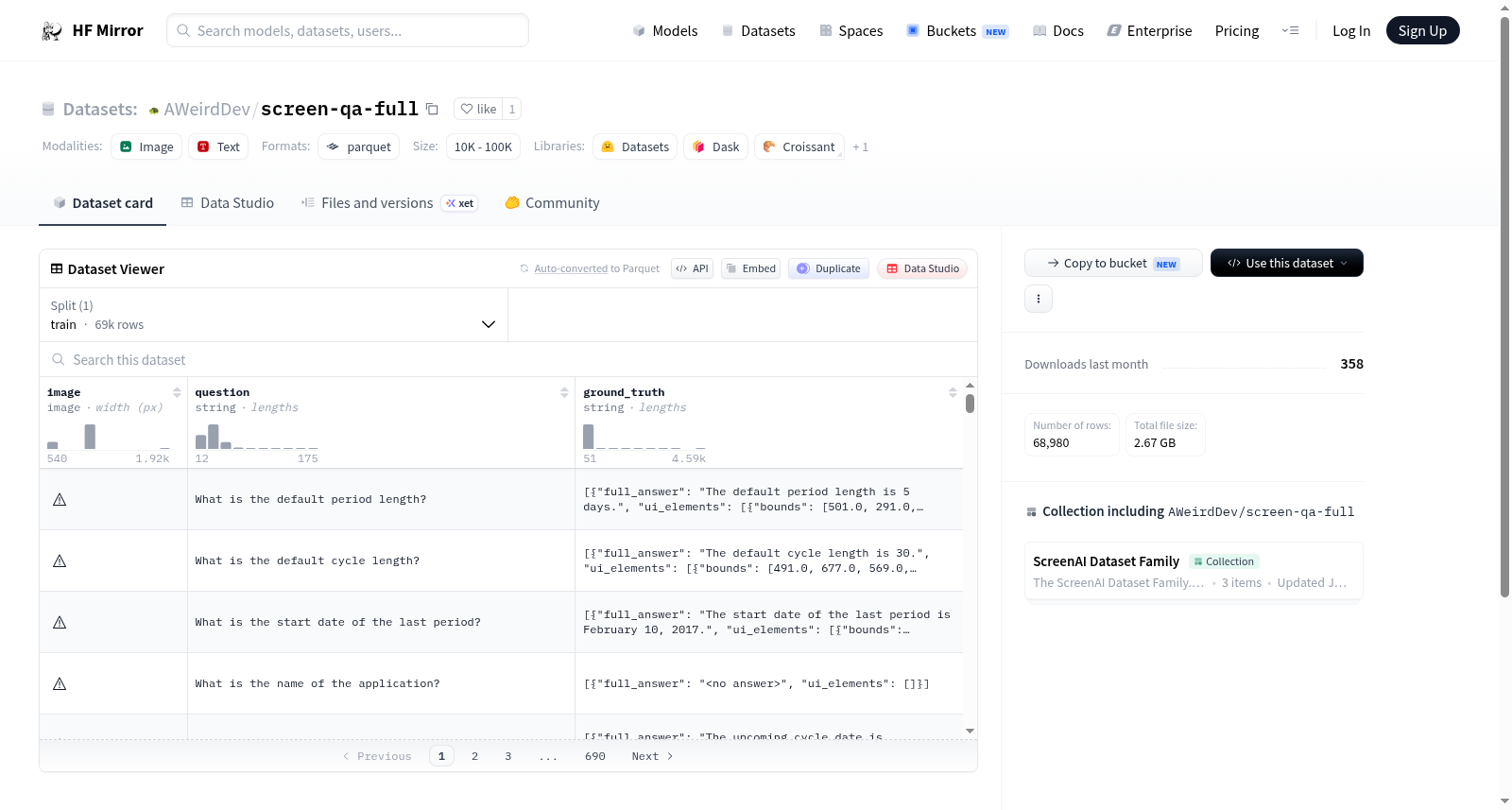Open the Docs link
This screenshot has height=810, width=1512.
pos(1058,30)
